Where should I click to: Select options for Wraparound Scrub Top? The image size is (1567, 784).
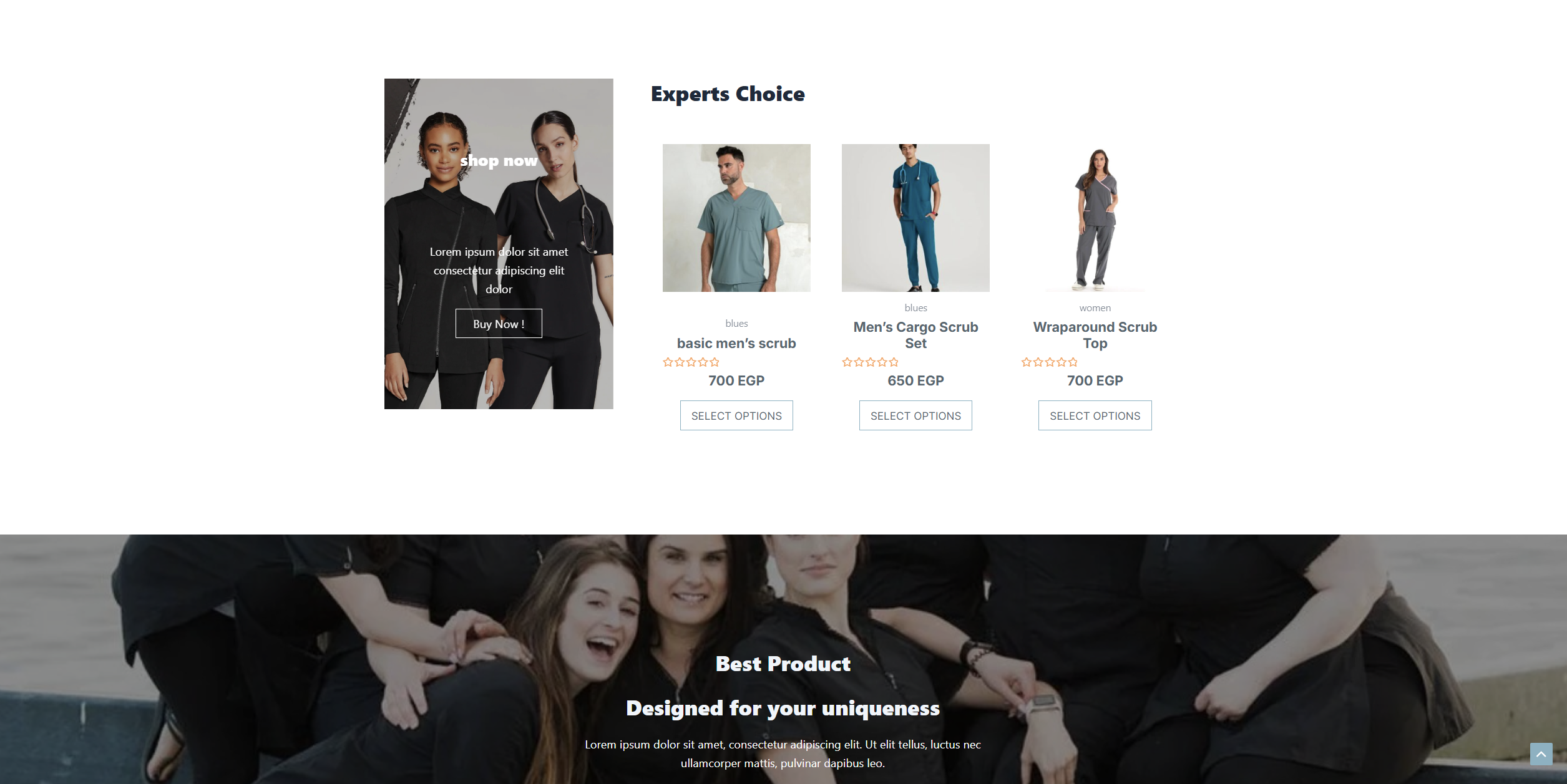pyautogui.click(x=1095, y=415)
